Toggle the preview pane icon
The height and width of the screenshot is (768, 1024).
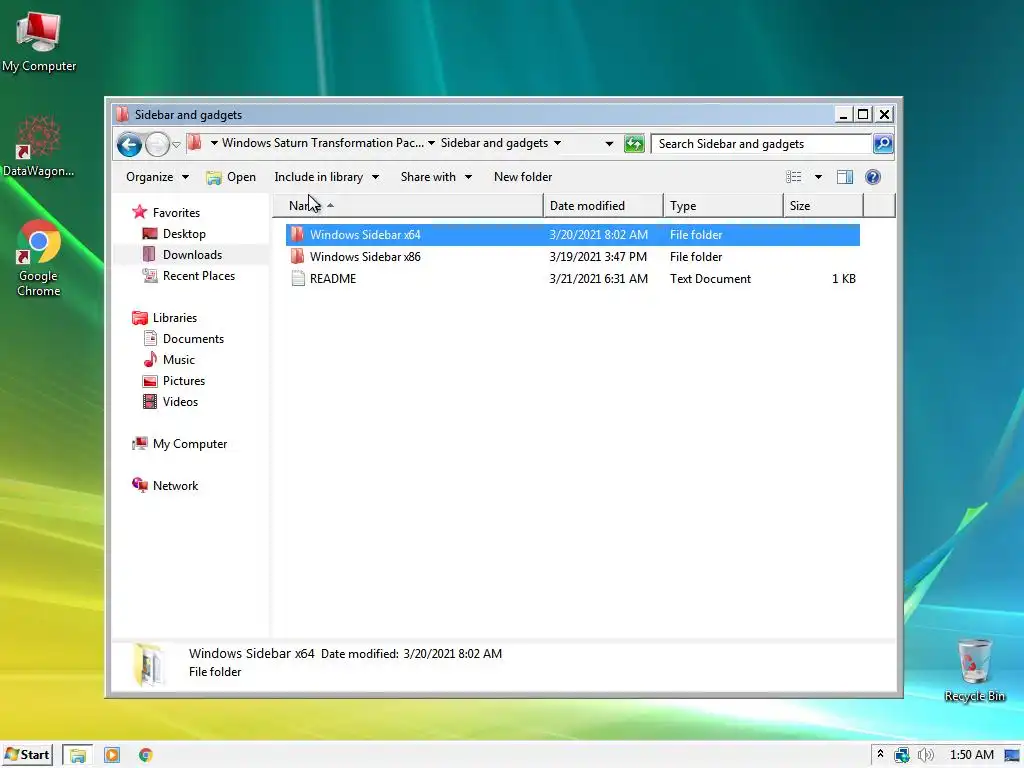tap(844, 177)
